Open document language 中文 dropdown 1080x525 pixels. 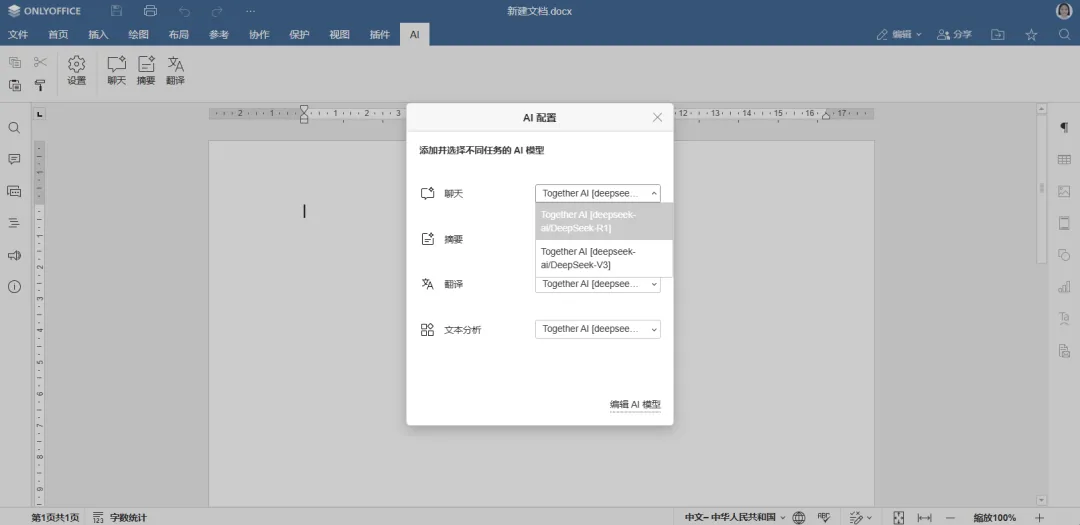click(734, 517)
